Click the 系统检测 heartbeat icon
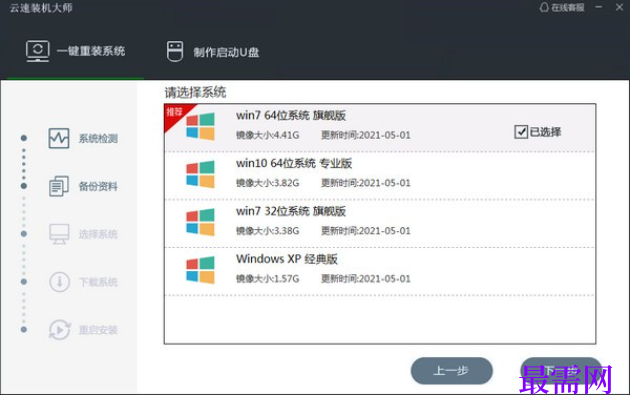 (x=59, y=138)
